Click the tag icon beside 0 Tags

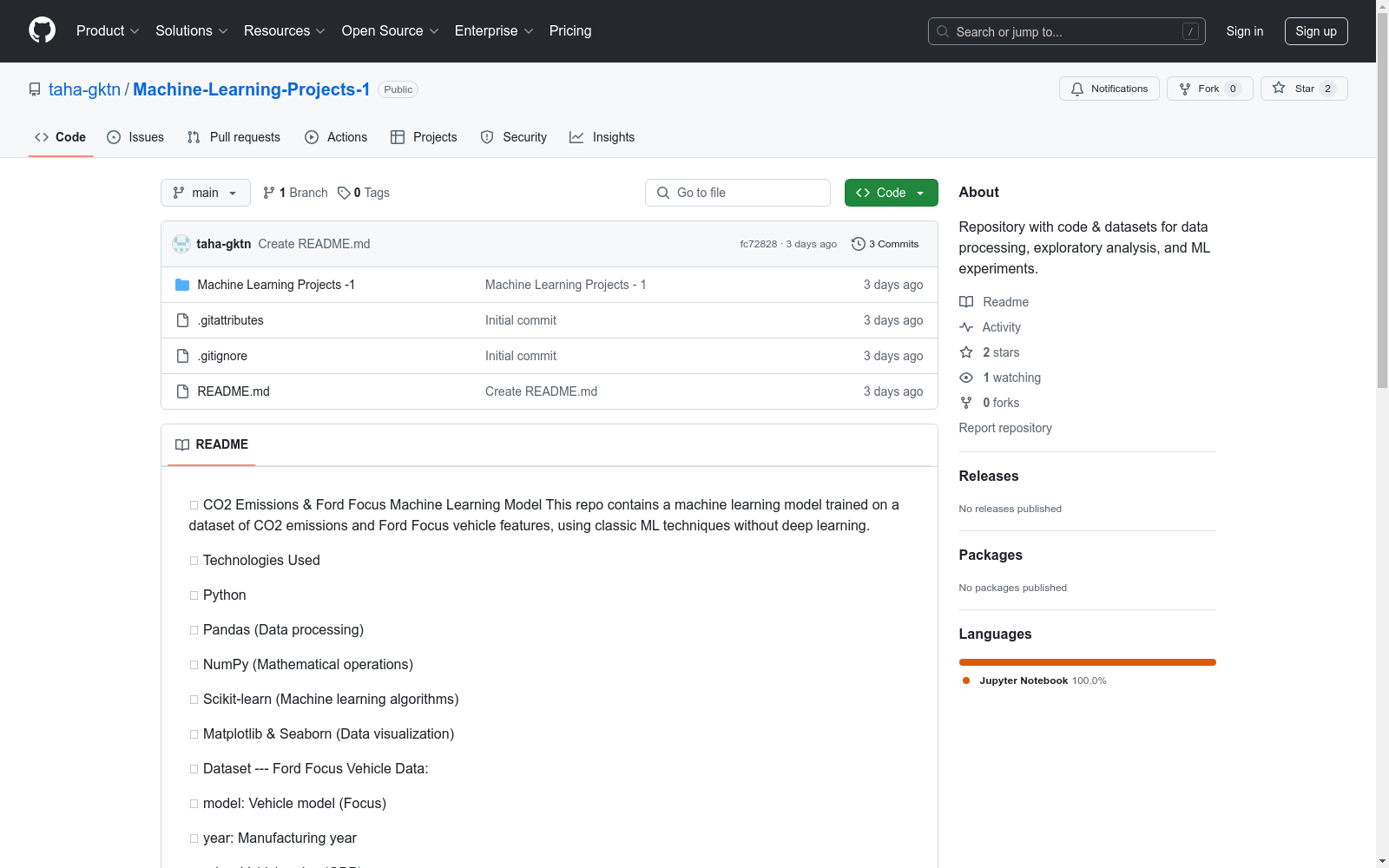(344, 193)
